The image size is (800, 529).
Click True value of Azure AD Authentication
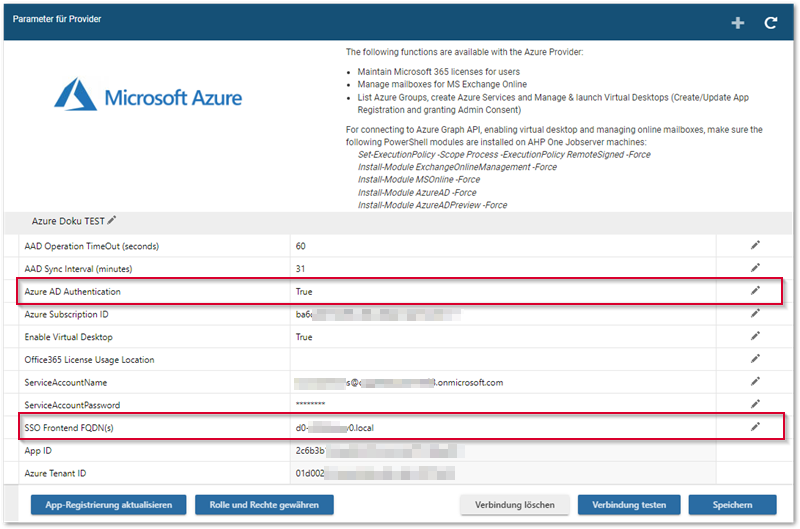(x=304, y=292)
